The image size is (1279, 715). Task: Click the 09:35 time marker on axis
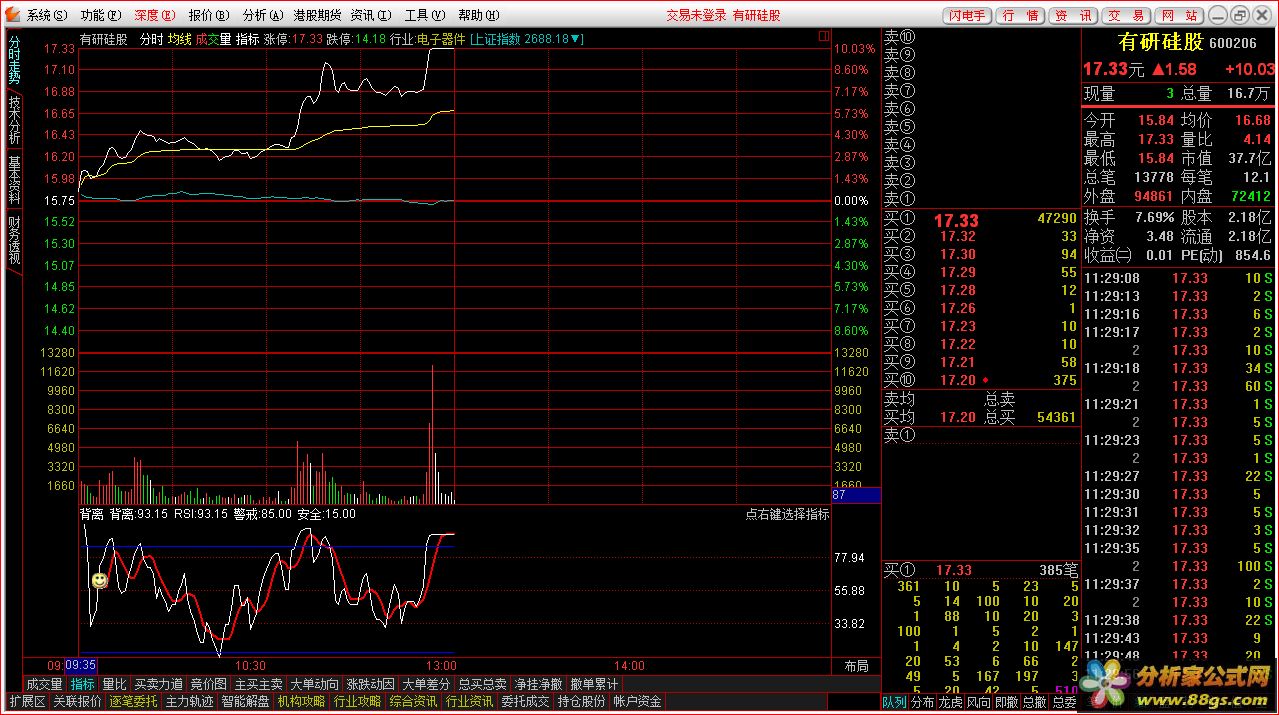pos(81,665)
